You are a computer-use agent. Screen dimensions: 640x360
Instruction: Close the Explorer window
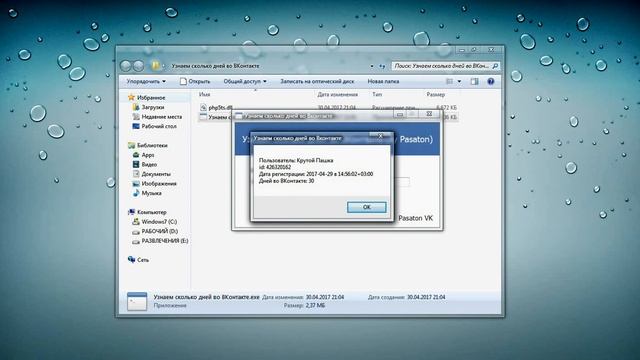[x=491, y=50]
